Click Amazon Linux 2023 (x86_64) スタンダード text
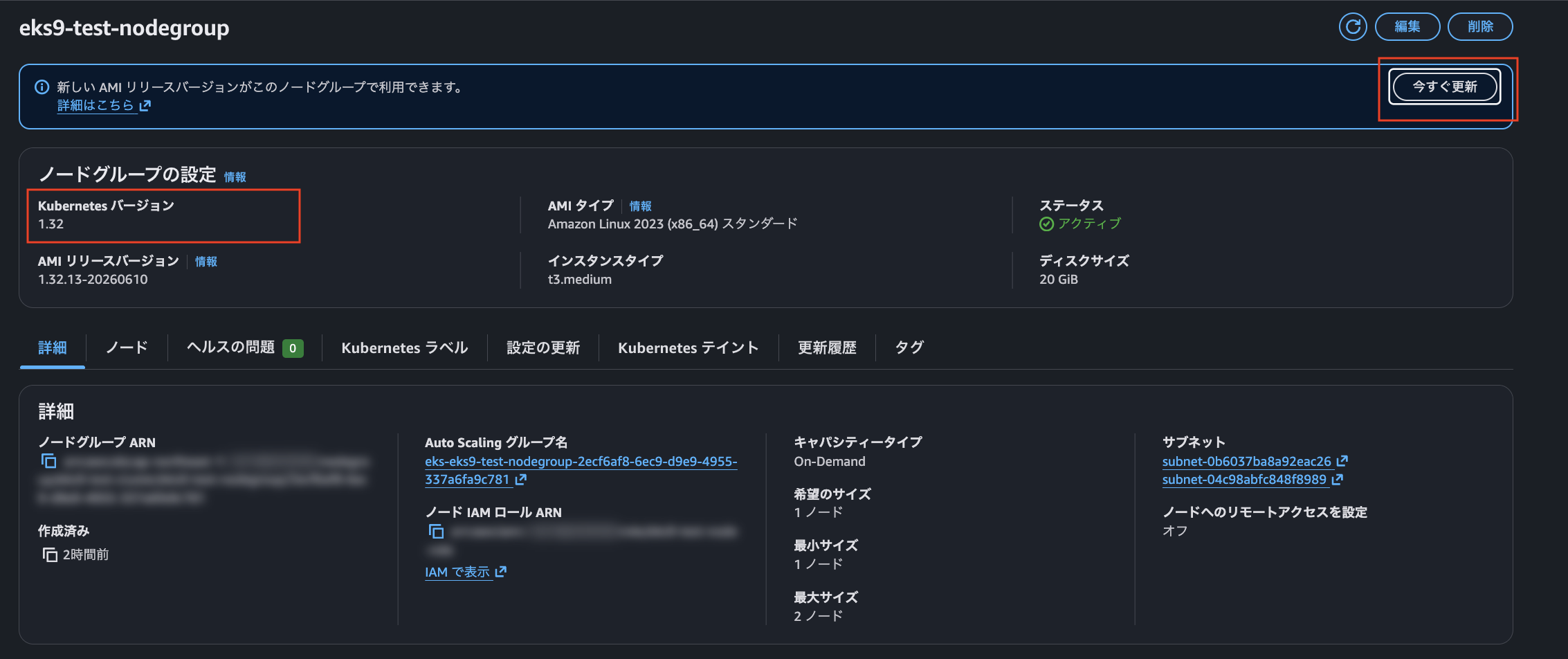1568x659 pixels. (673, 224)
